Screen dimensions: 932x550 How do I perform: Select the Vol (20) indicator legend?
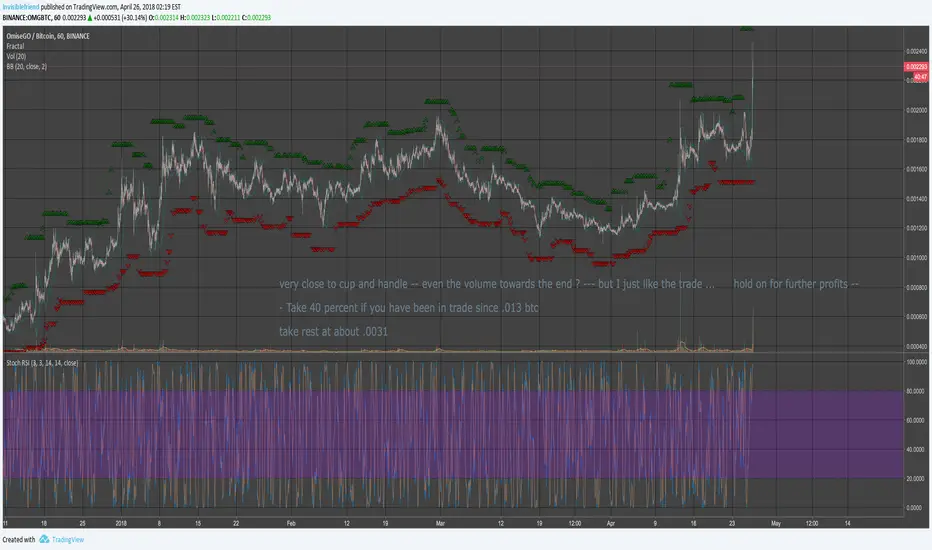(16, 56)
